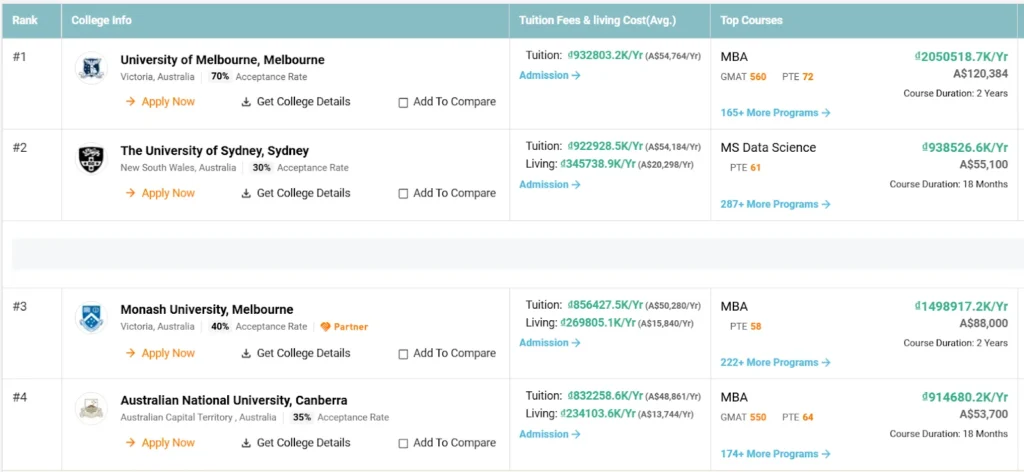Click the A$55,100 course fee

pos(984,165)
